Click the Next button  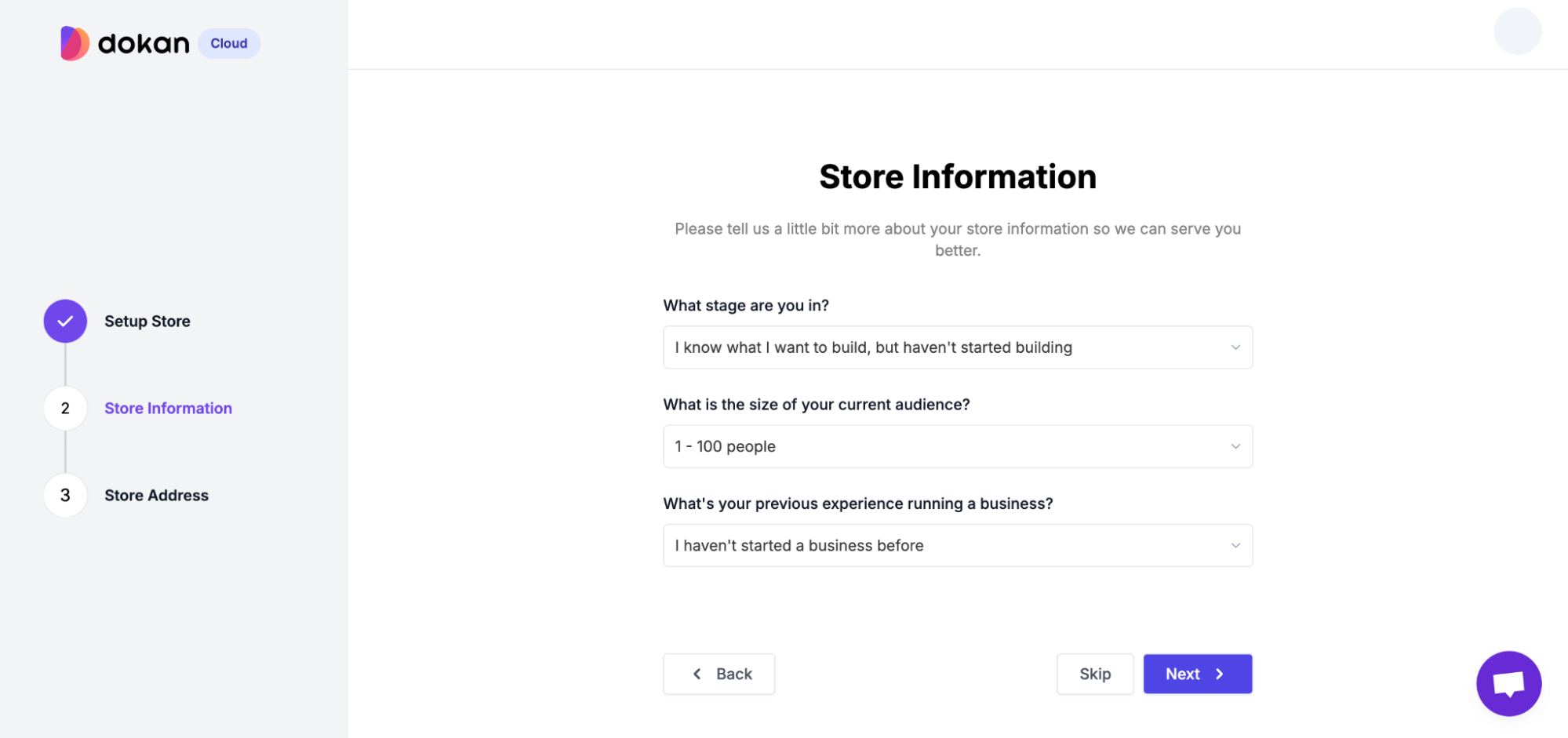1198,674
